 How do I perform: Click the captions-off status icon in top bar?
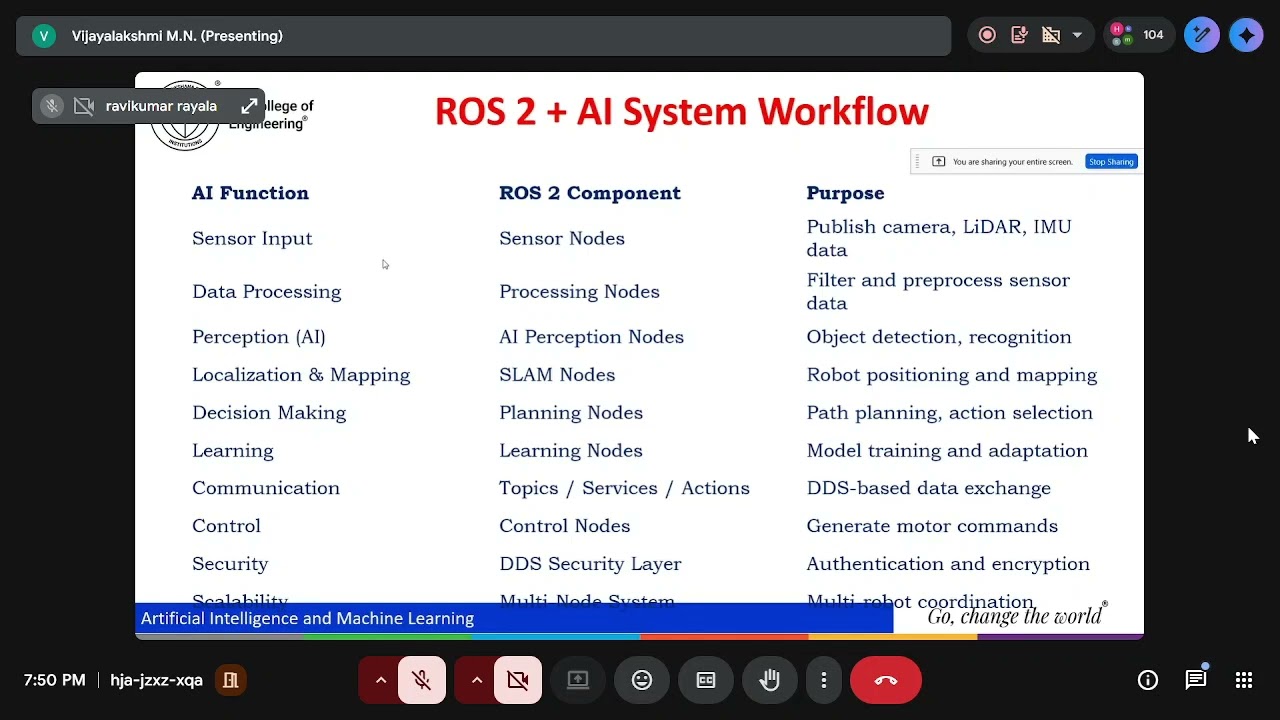click(1050, 35)
